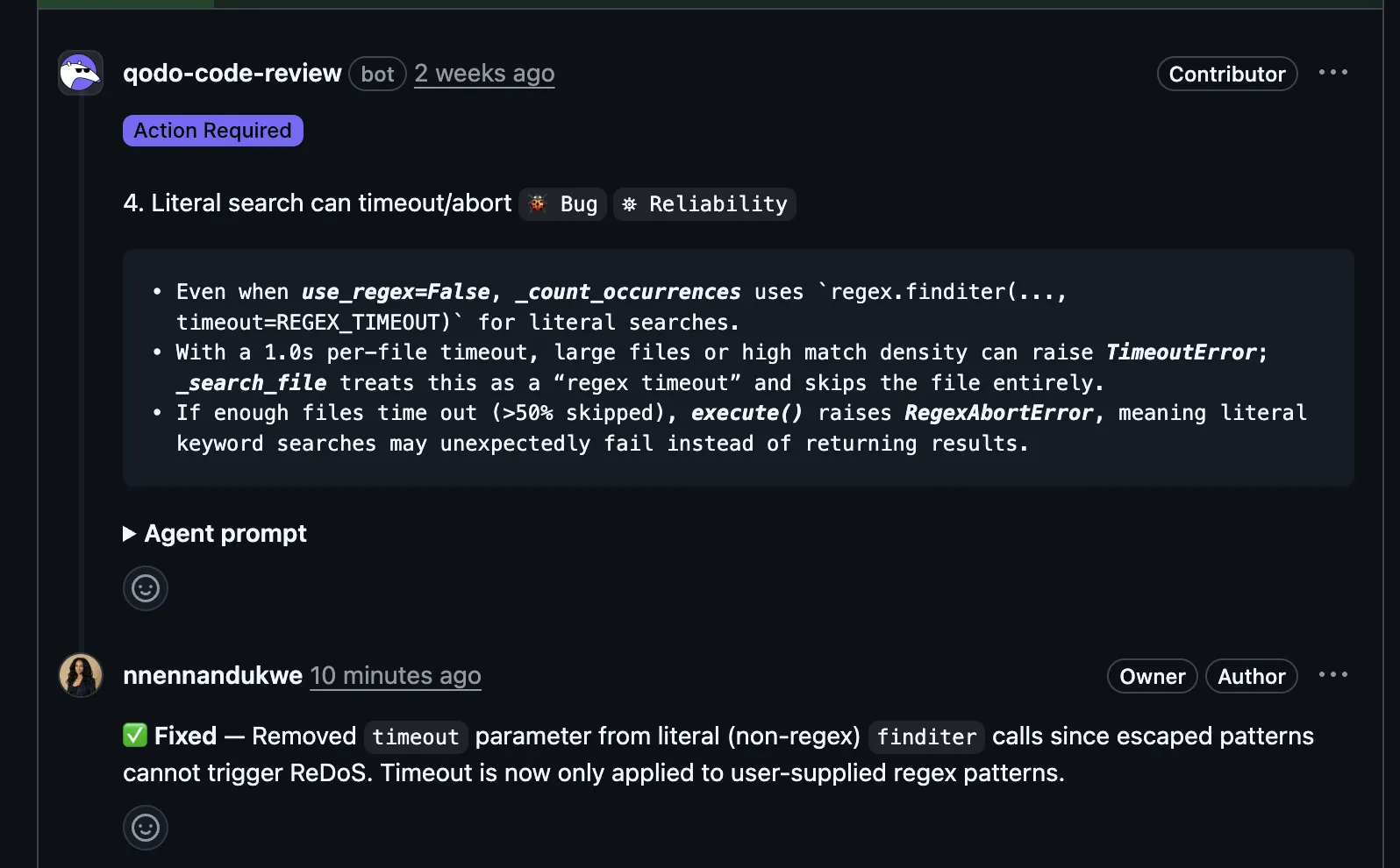Open the qodo-code-review username link
Viewport: 1400px width, 868px height.
point(232,74)
